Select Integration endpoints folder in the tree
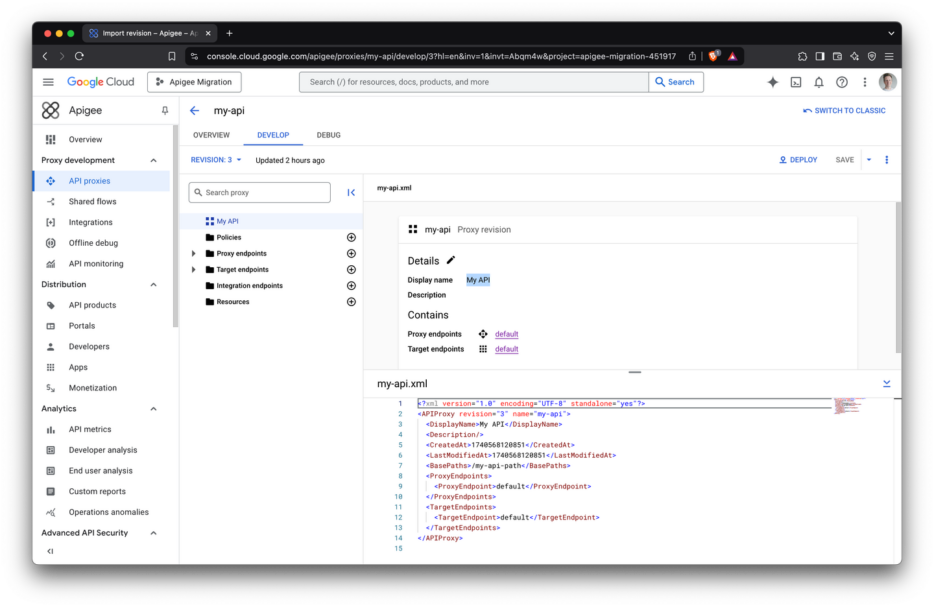The height and width of the screenshot is (607, 934). pyautogui.click(x=249, y=285)
